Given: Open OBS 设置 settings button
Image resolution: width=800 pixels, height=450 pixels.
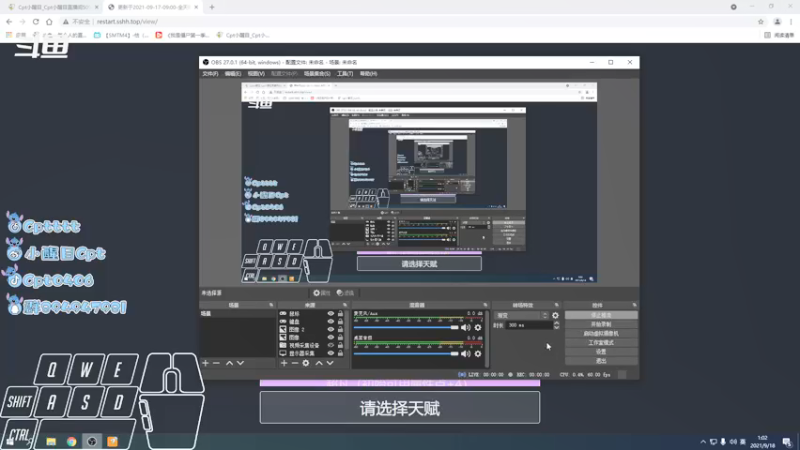Looking at the screenshot, I should (601, 352).
